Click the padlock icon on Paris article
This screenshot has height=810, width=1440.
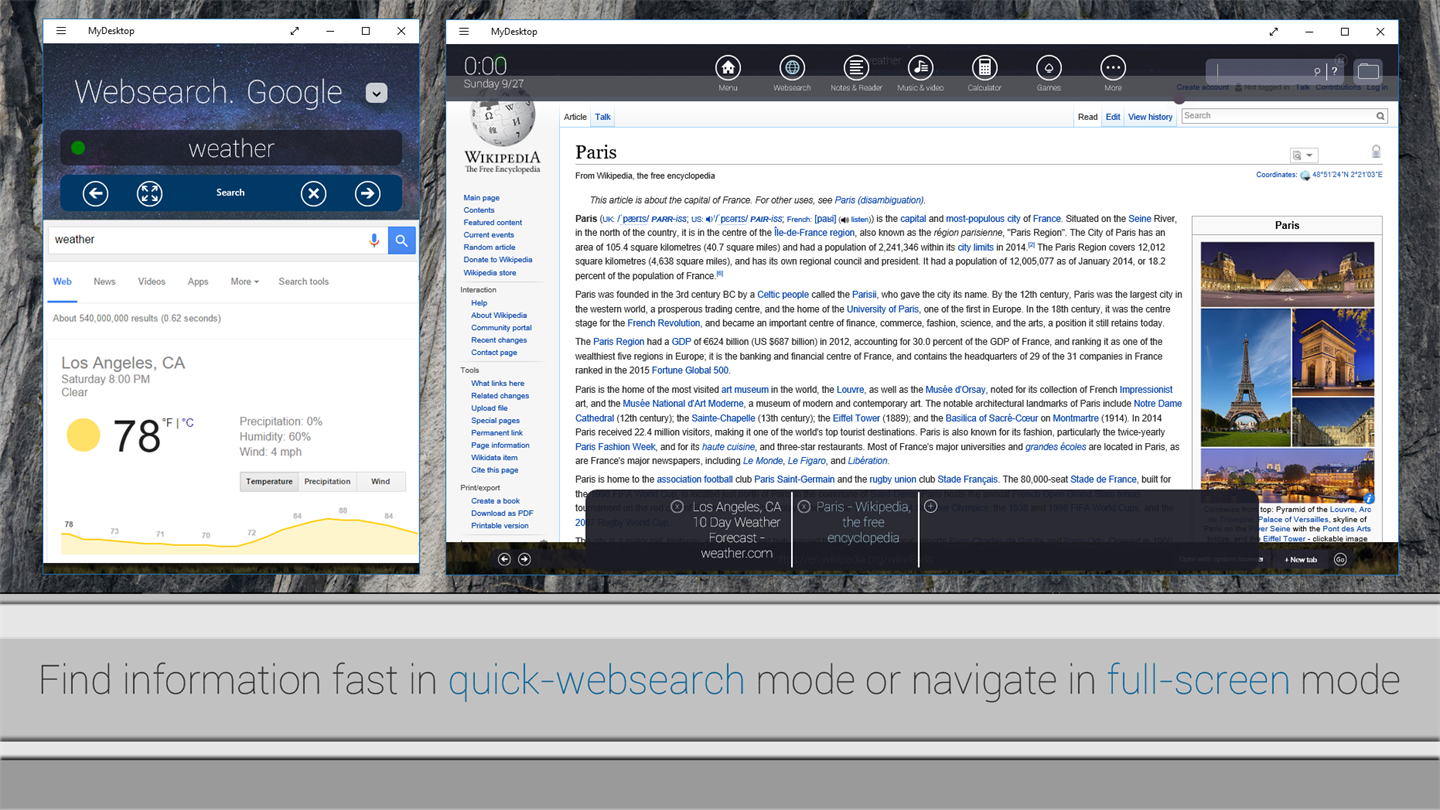pos(1376,152)
